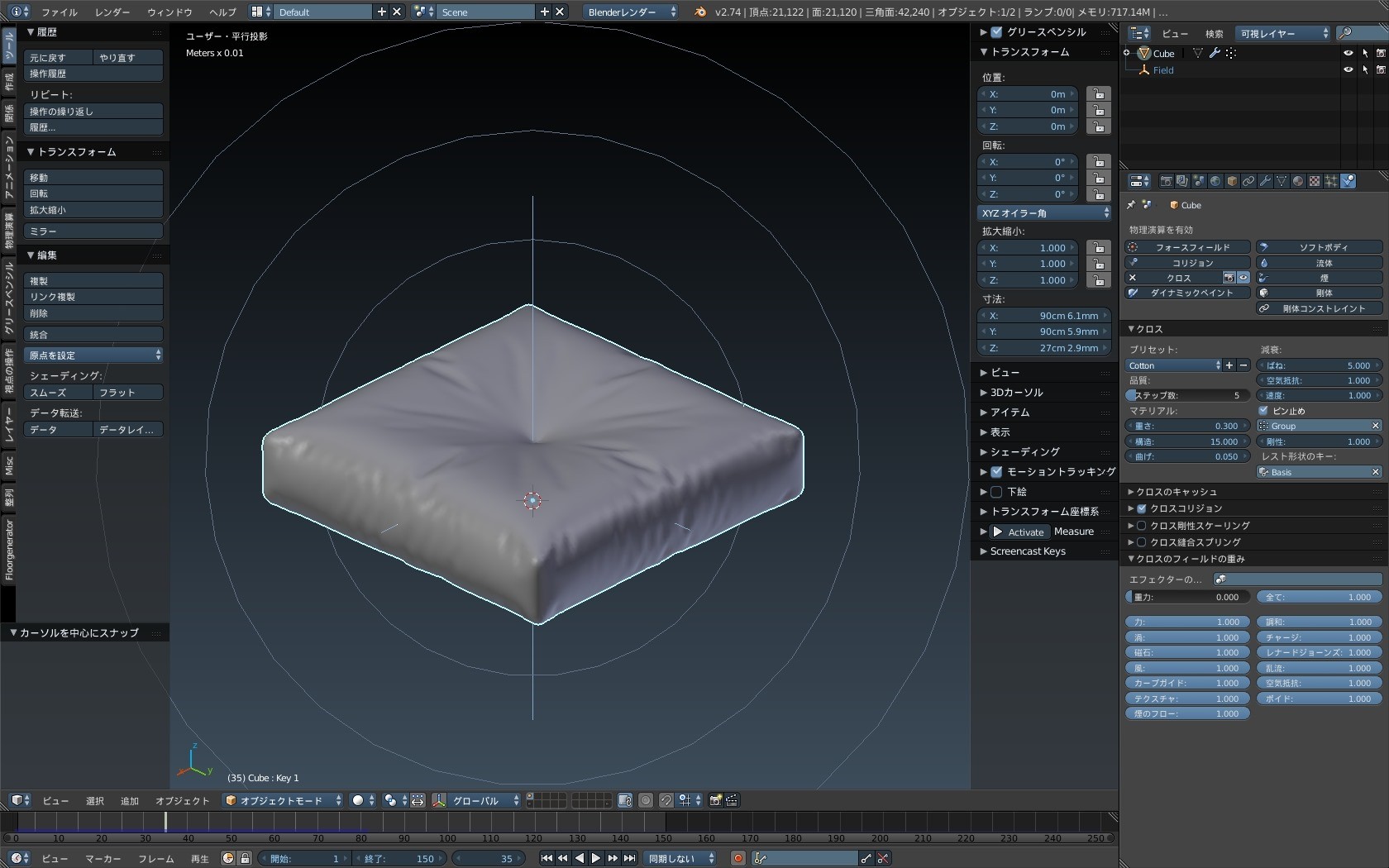The image size is (1389, 868).
Task: Toggle visibility eye for Cube in outliner
Action: tap(1348, 53)
